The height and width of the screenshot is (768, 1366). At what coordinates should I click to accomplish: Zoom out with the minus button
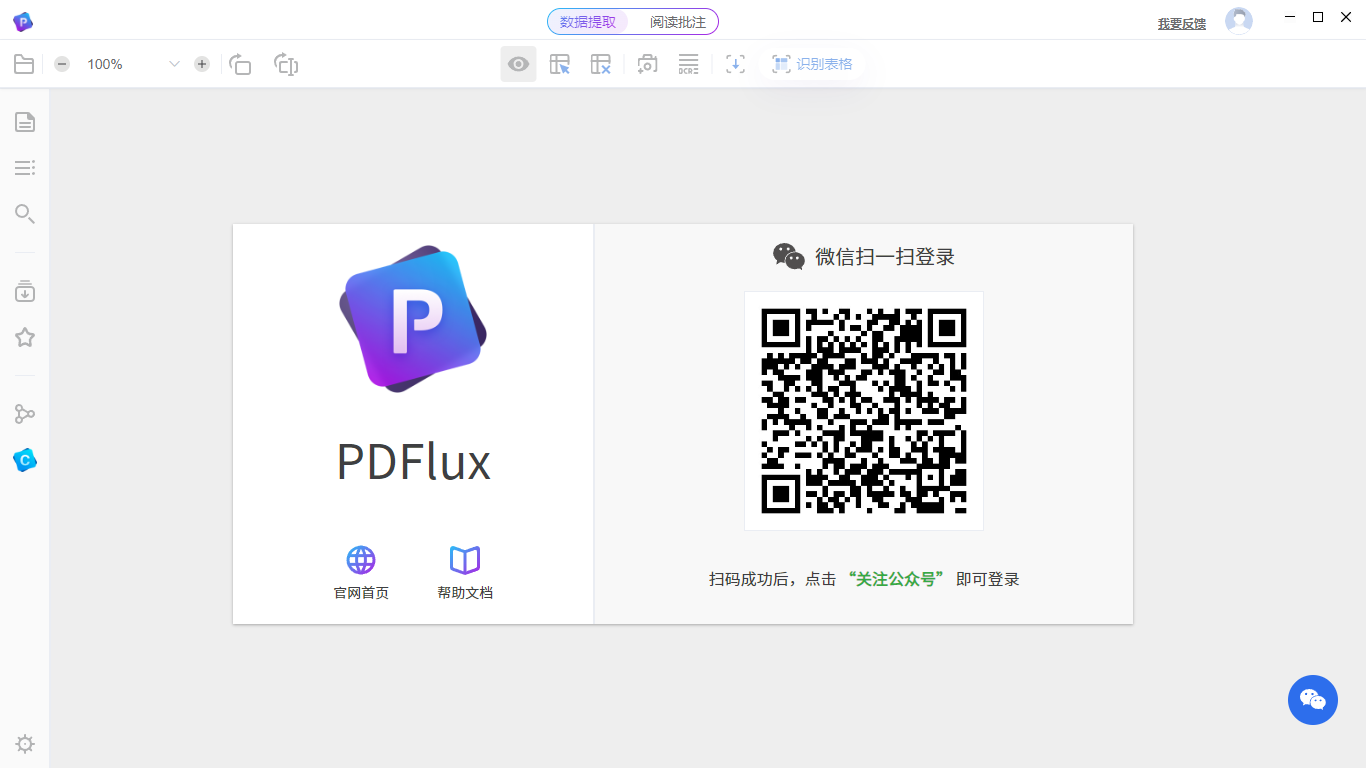(x=62, y=64)
